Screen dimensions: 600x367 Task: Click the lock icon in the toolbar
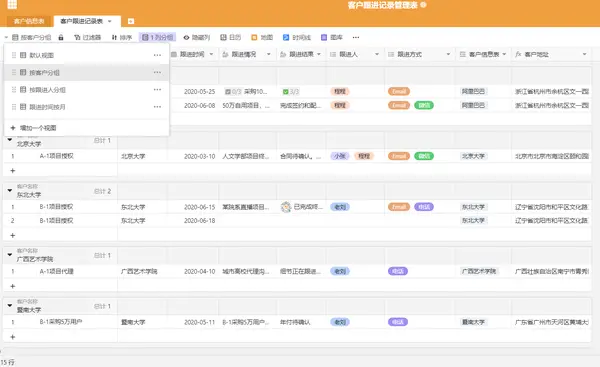[x=61, y=37]
